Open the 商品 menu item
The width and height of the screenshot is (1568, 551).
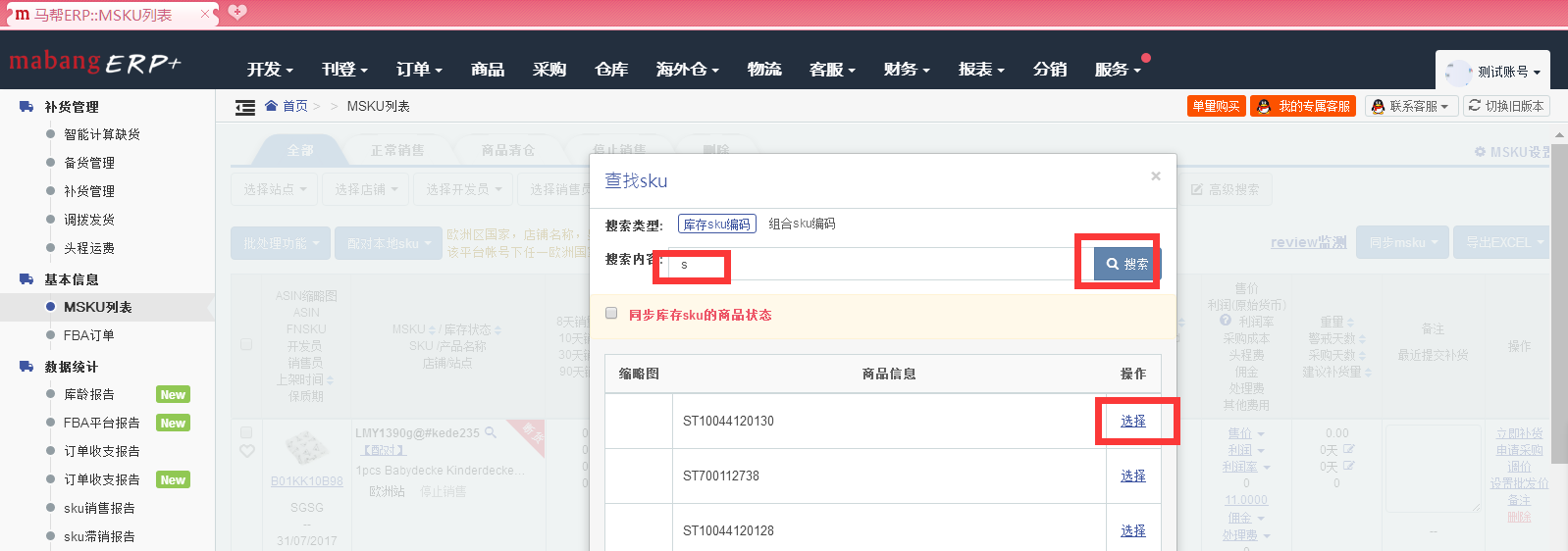[488, 70]
